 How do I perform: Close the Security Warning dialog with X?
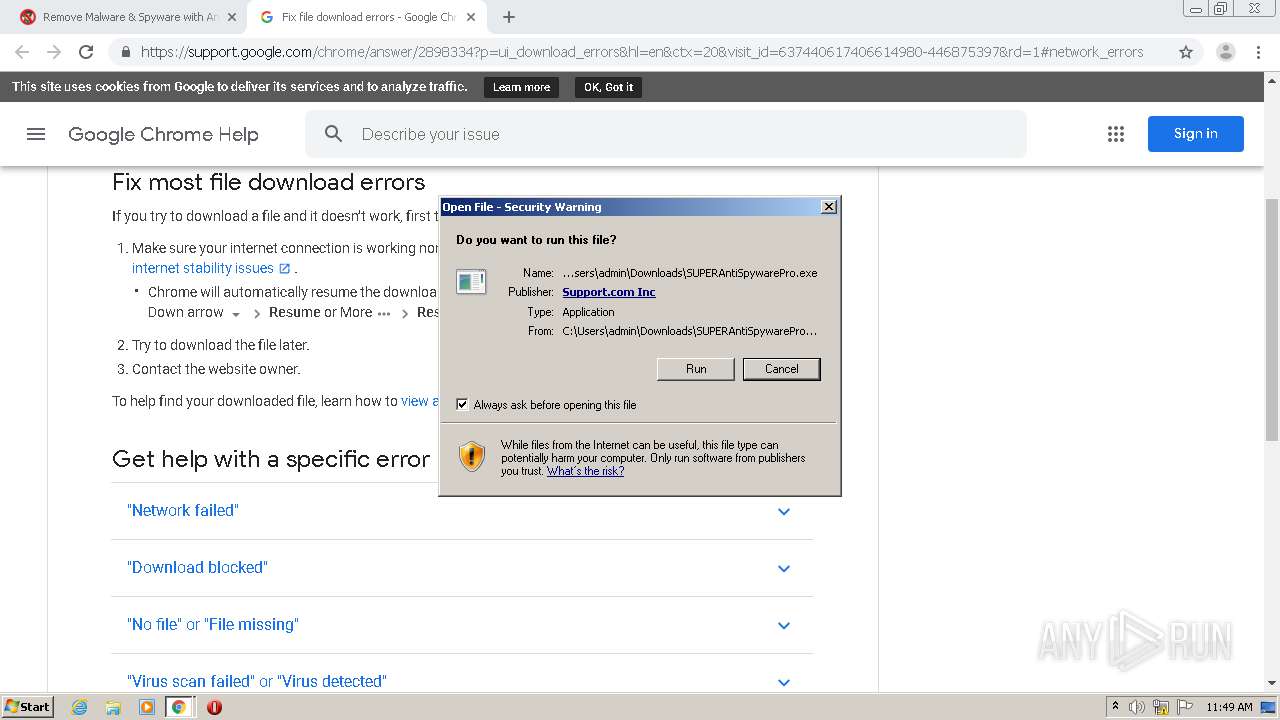pos(828,206)
